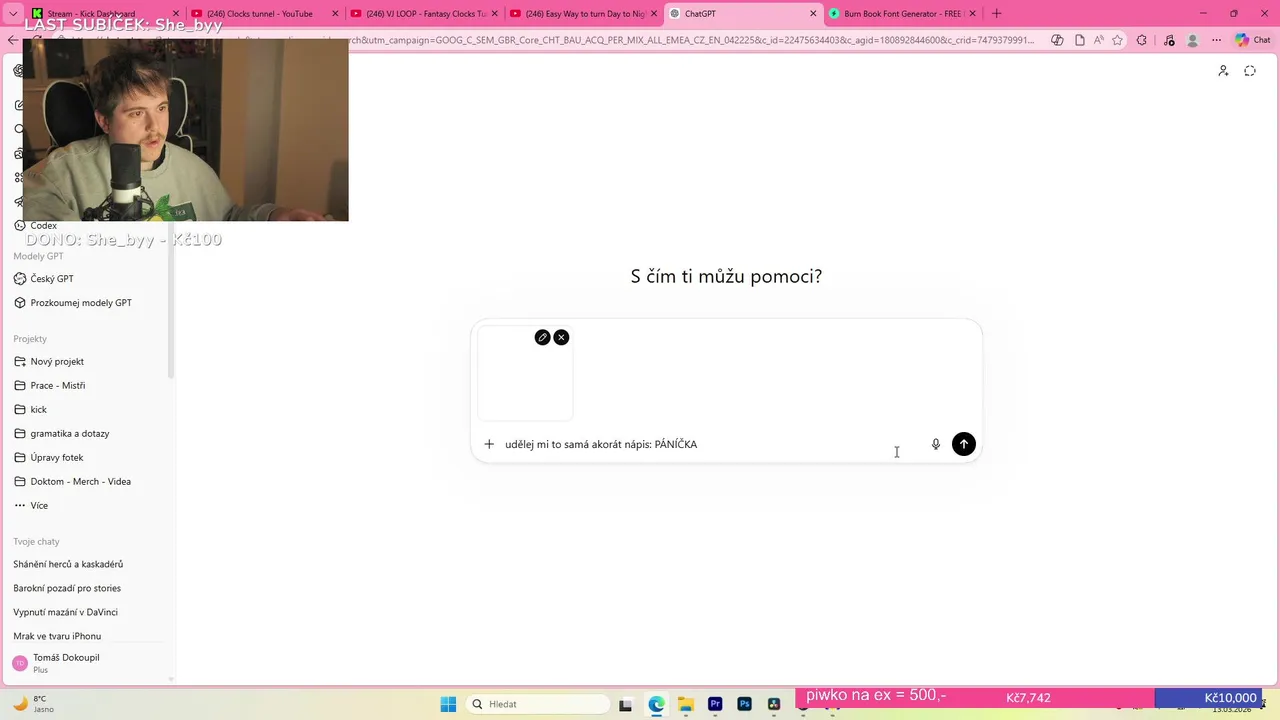Close the ChatGPT tab

tap(812, 14)
